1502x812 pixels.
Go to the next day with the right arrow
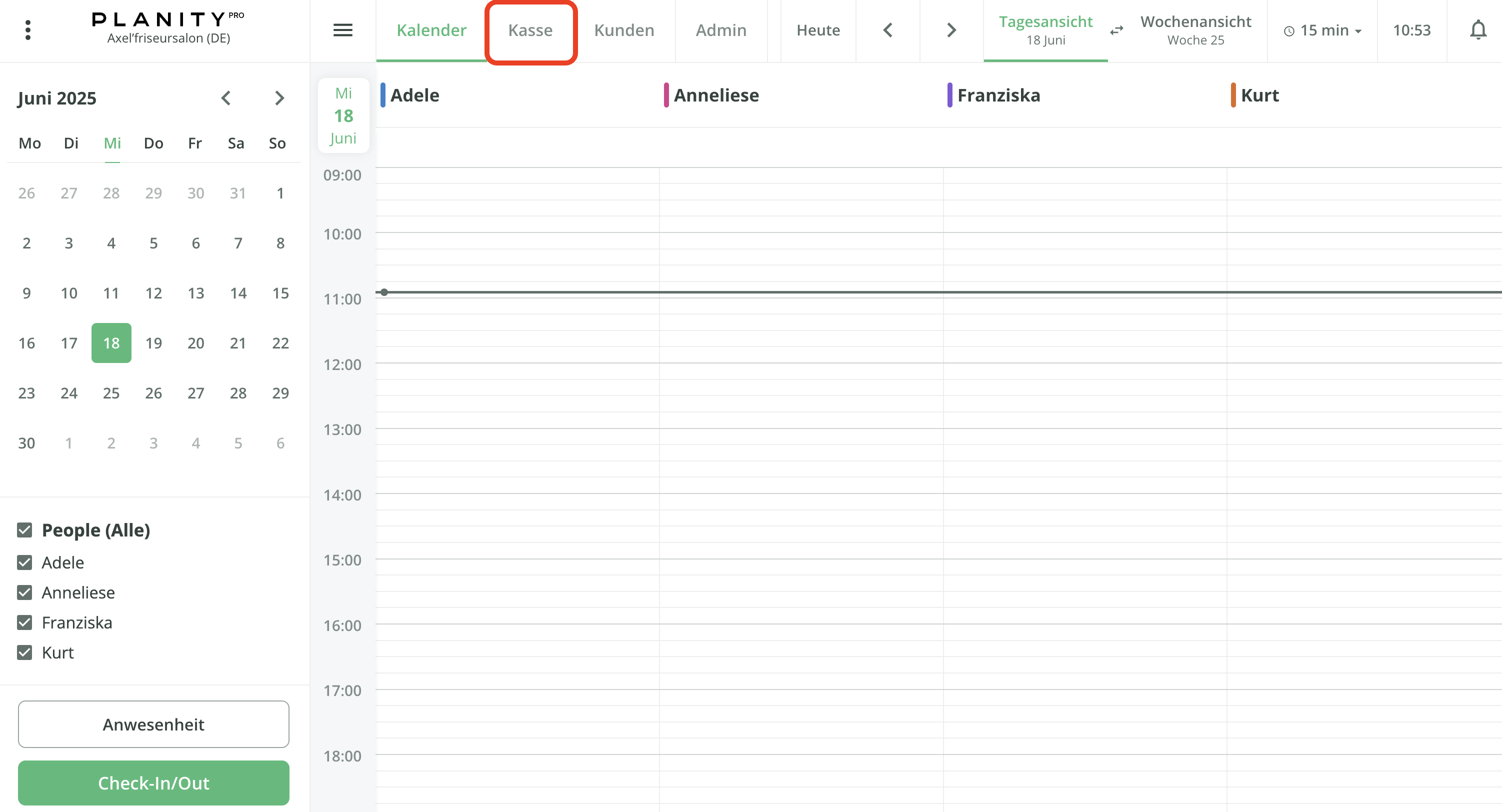click(x=950, y=29)
